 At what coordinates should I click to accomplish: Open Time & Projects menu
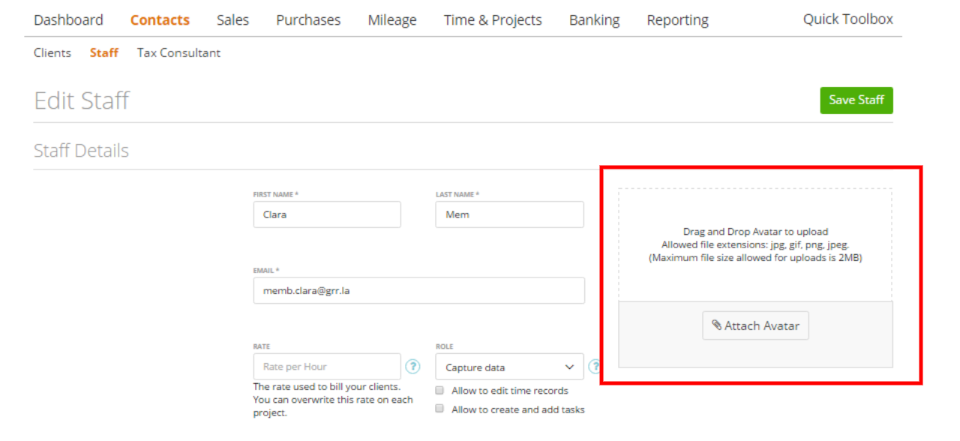click(493, 20)
